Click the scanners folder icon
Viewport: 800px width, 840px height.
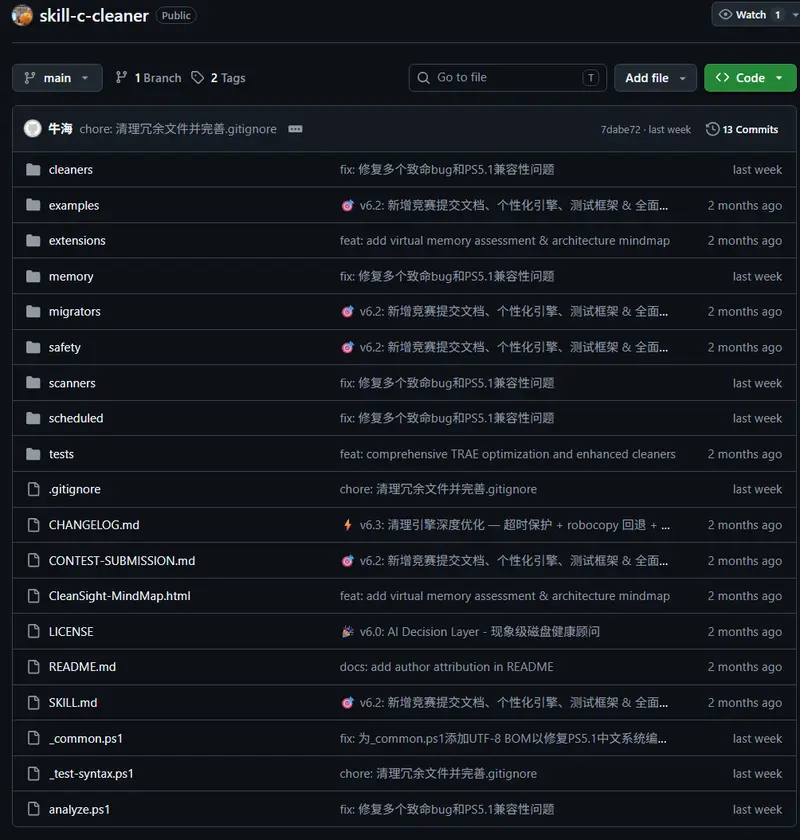tap(33, 382)
